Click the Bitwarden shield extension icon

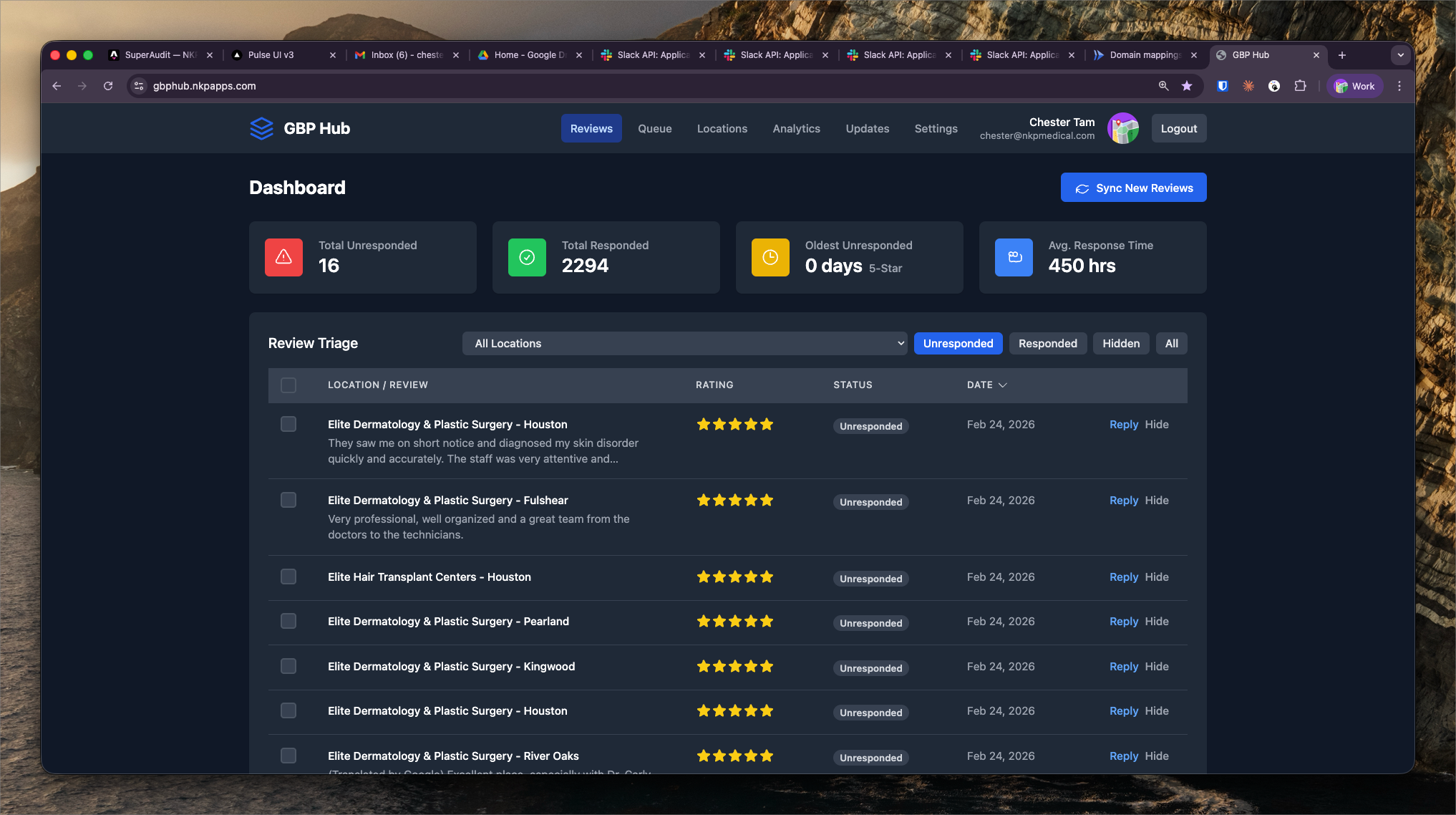pos(1223,86)
